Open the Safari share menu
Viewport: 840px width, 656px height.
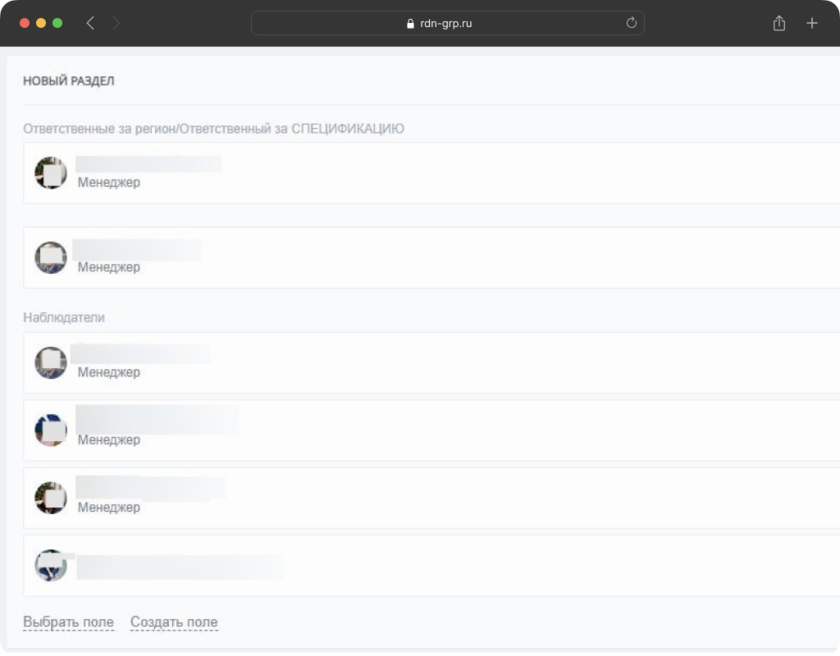pyautogui.click(x=779, y=23)
